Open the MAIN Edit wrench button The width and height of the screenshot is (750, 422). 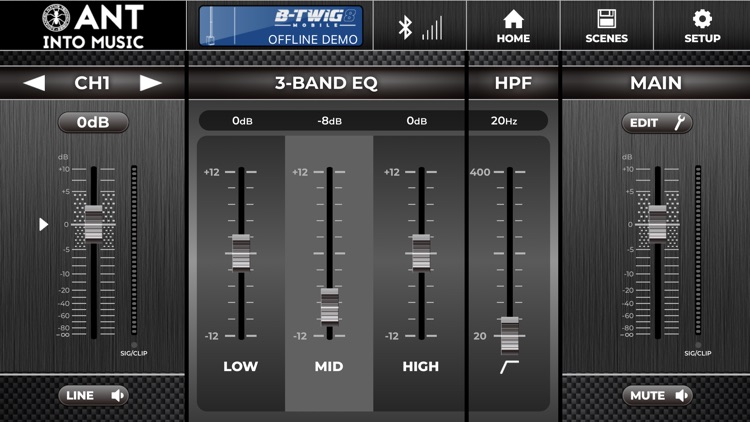657,123
